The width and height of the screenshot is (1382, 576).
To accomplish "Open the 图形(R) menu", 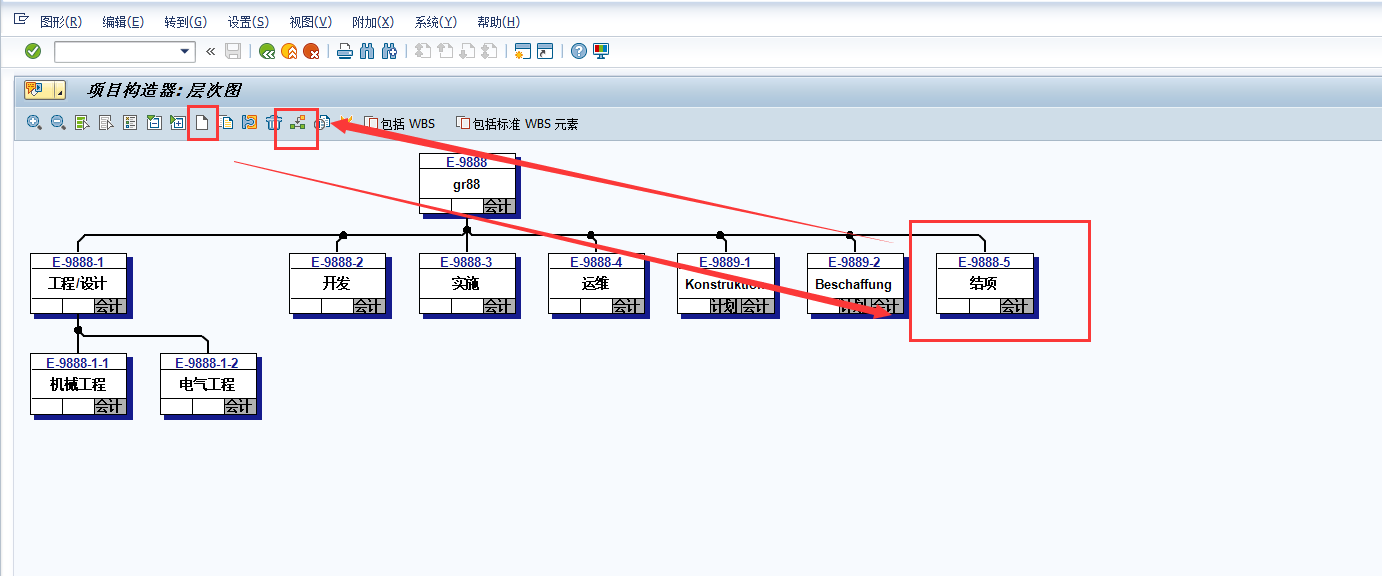I will click(x=60, y=22).
